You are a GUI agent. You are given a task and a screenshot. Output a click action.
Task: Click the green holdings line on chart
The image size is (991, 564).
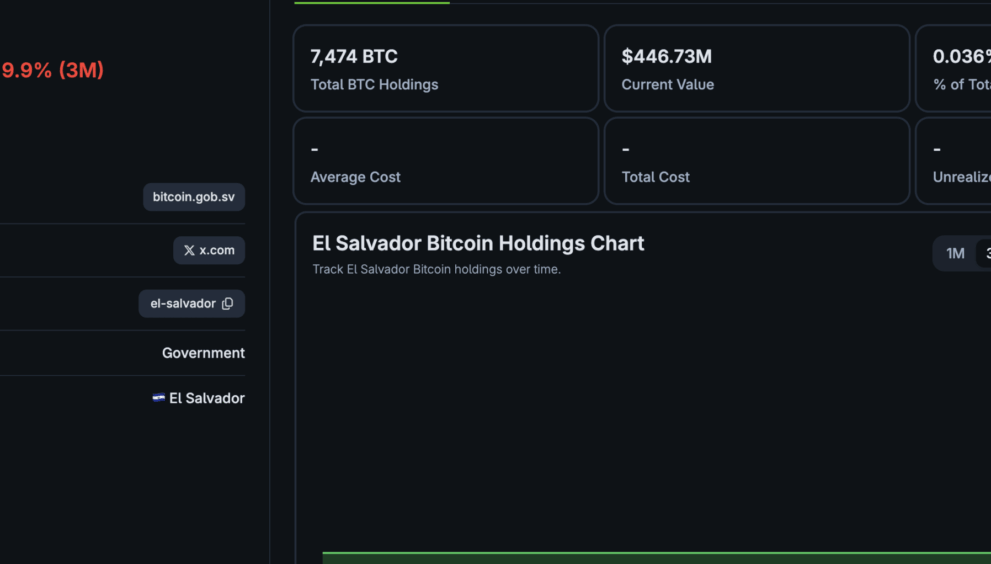657,553
